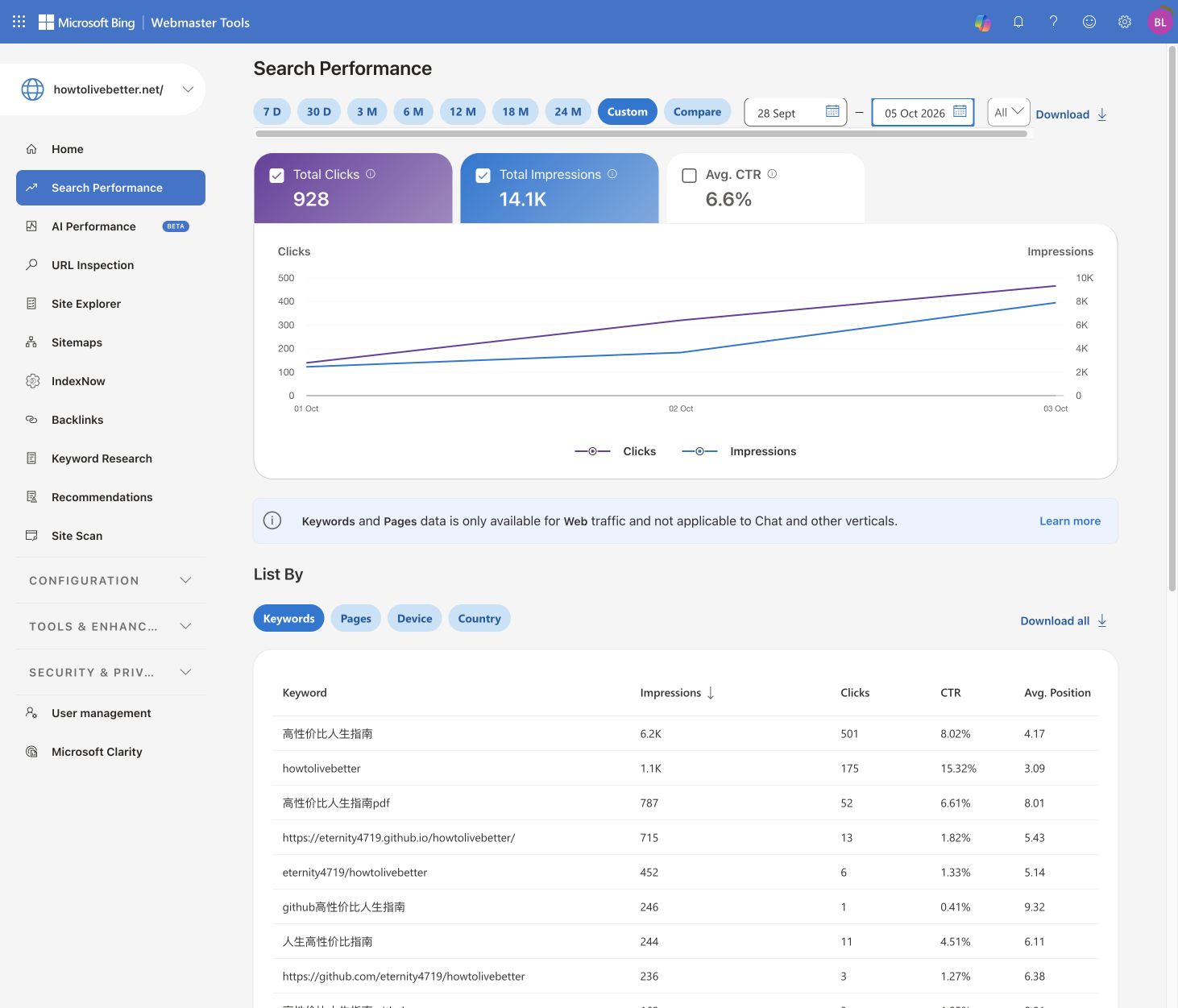
Task: Select the 12 M date range
Action: 462,112
